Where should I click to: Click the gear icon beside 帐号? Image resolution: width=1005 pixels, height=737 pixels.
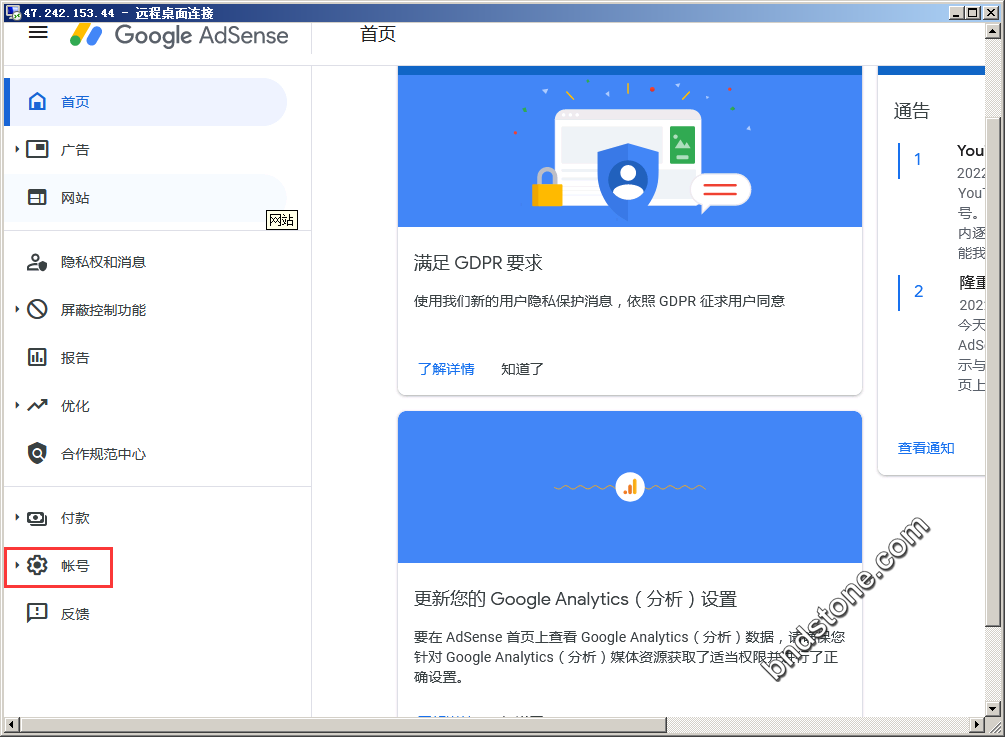click(x=37, y=565)
